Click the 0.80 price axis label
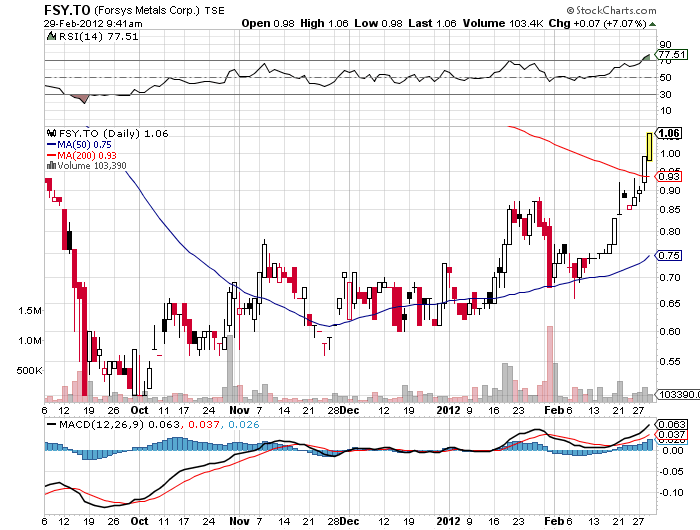Viewport: 700px width, 530px height. pos(670,231)
